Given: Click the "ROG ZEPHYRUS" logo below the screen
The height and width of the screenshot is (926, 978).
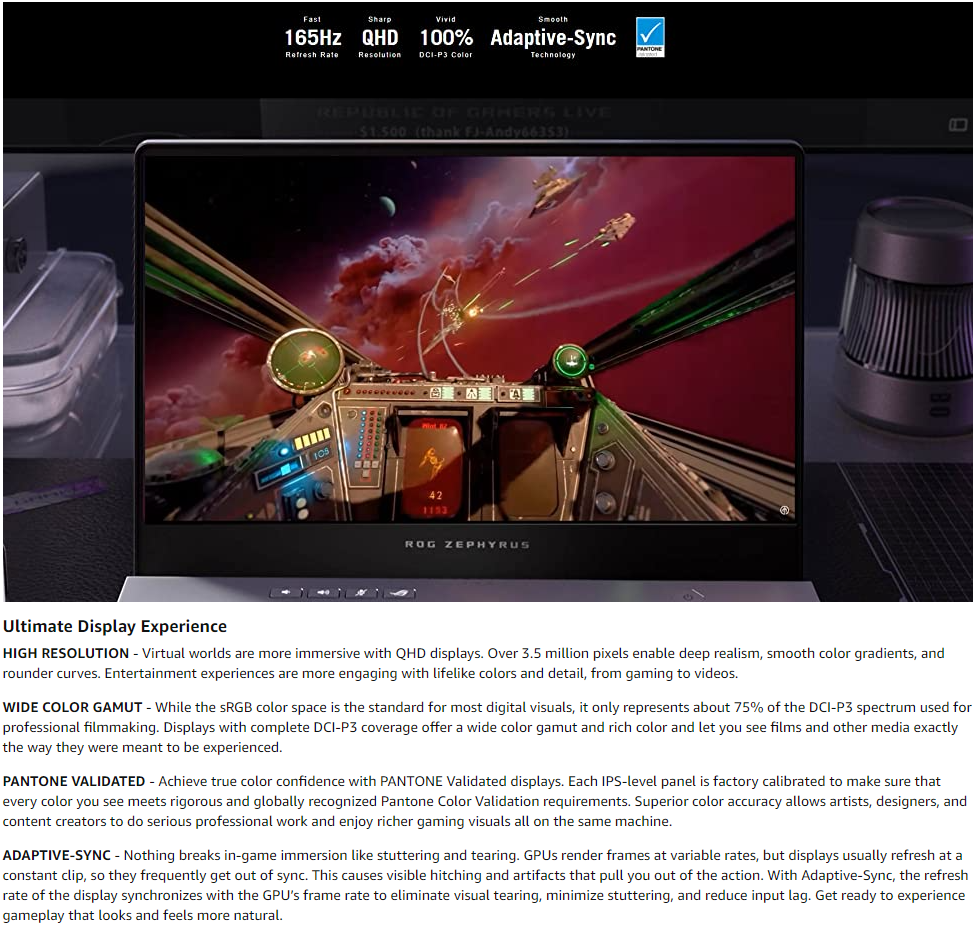Looking at the screenshot, I should pos(467,544).
